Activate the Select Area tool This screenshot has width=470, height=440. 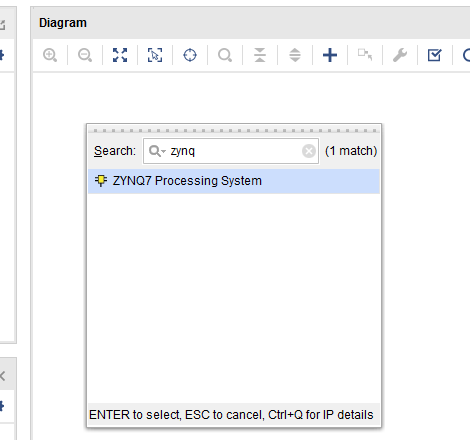coord(155,55)
